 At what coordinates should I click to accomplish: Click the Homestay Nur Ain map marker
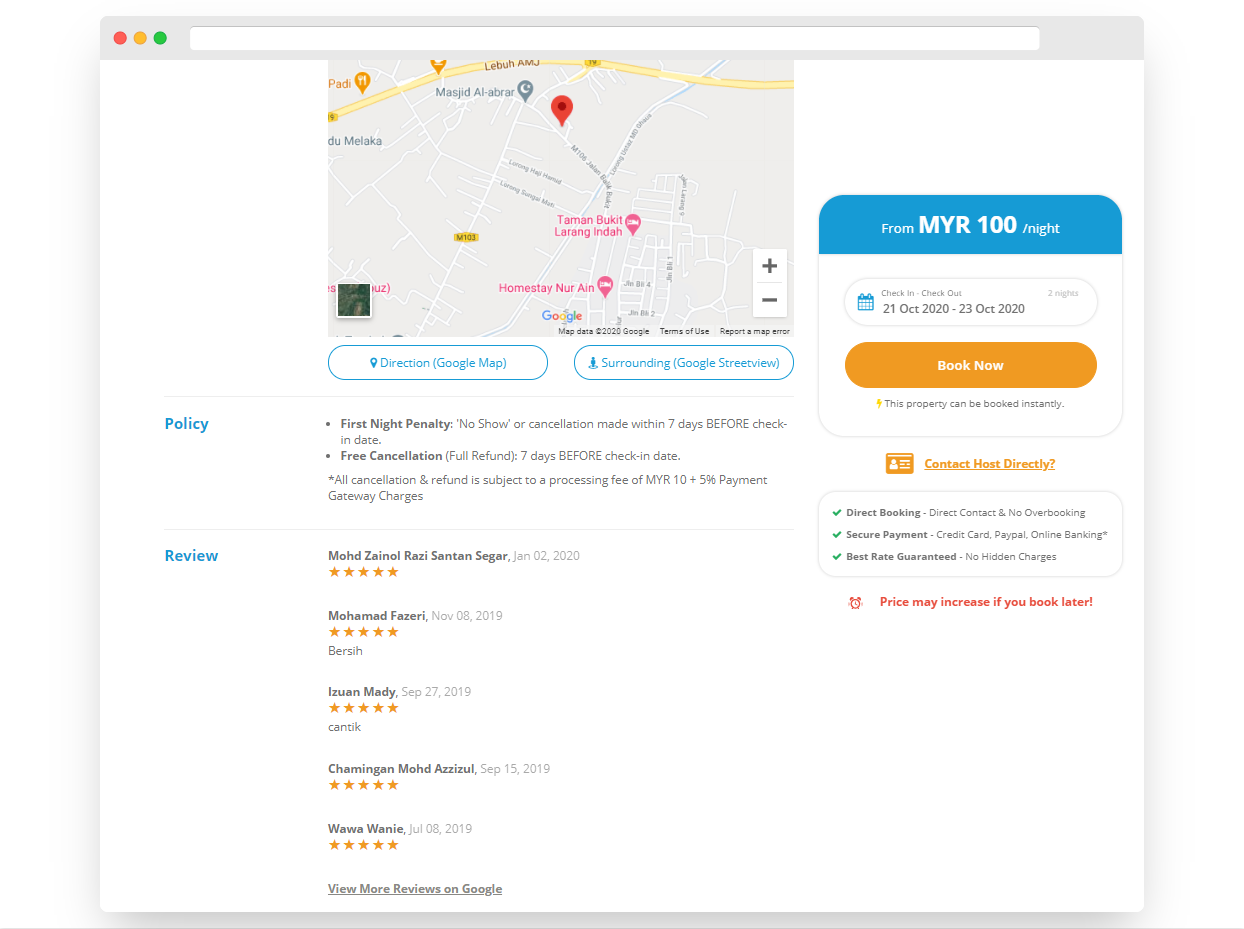pos(605,287)
